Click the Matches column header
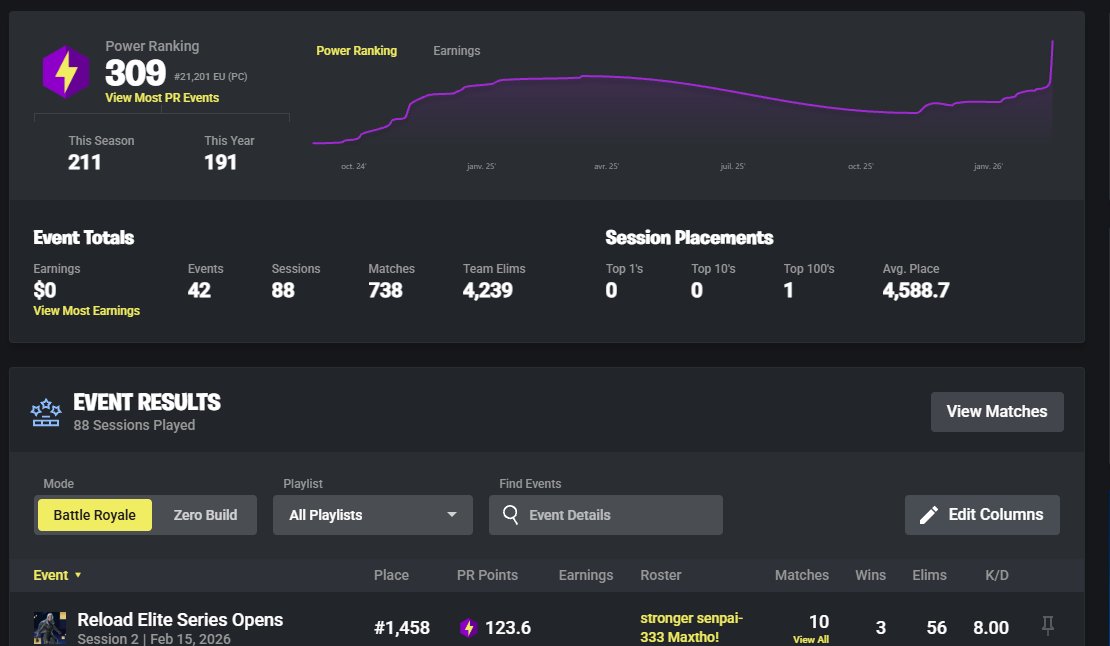 [801, 575]
